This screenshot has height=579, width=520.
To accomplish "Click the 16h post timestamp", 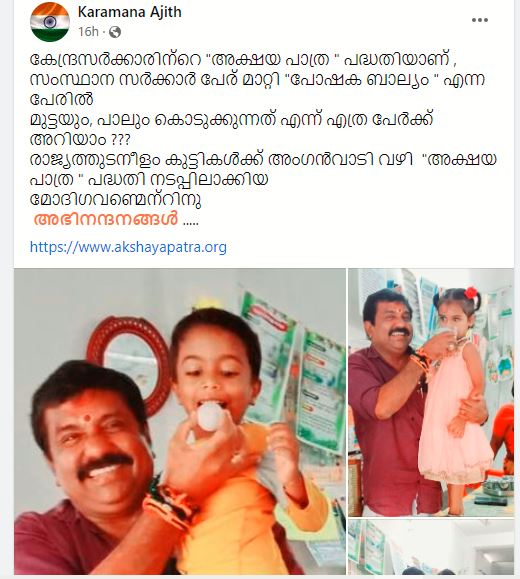I will tap(88, 32).
